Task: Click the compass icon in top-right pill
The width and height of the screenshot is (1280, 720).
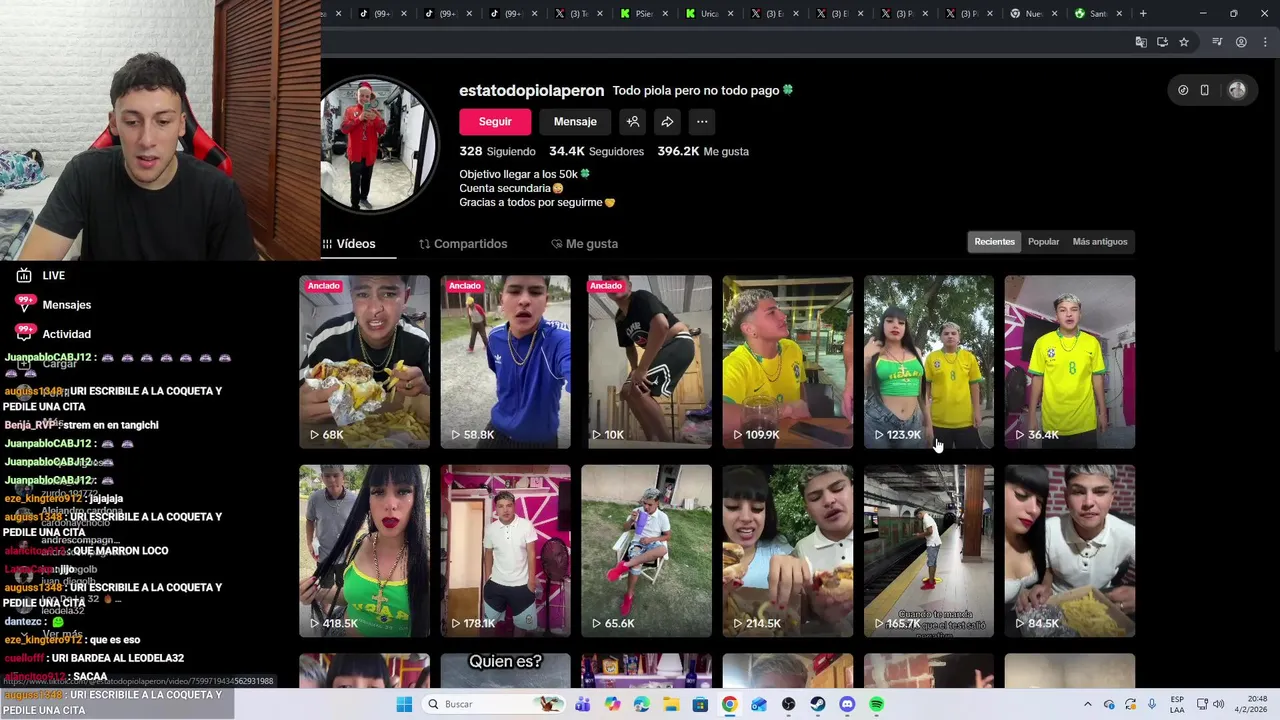Action: pyautogui.click(x=1183, y=90)
